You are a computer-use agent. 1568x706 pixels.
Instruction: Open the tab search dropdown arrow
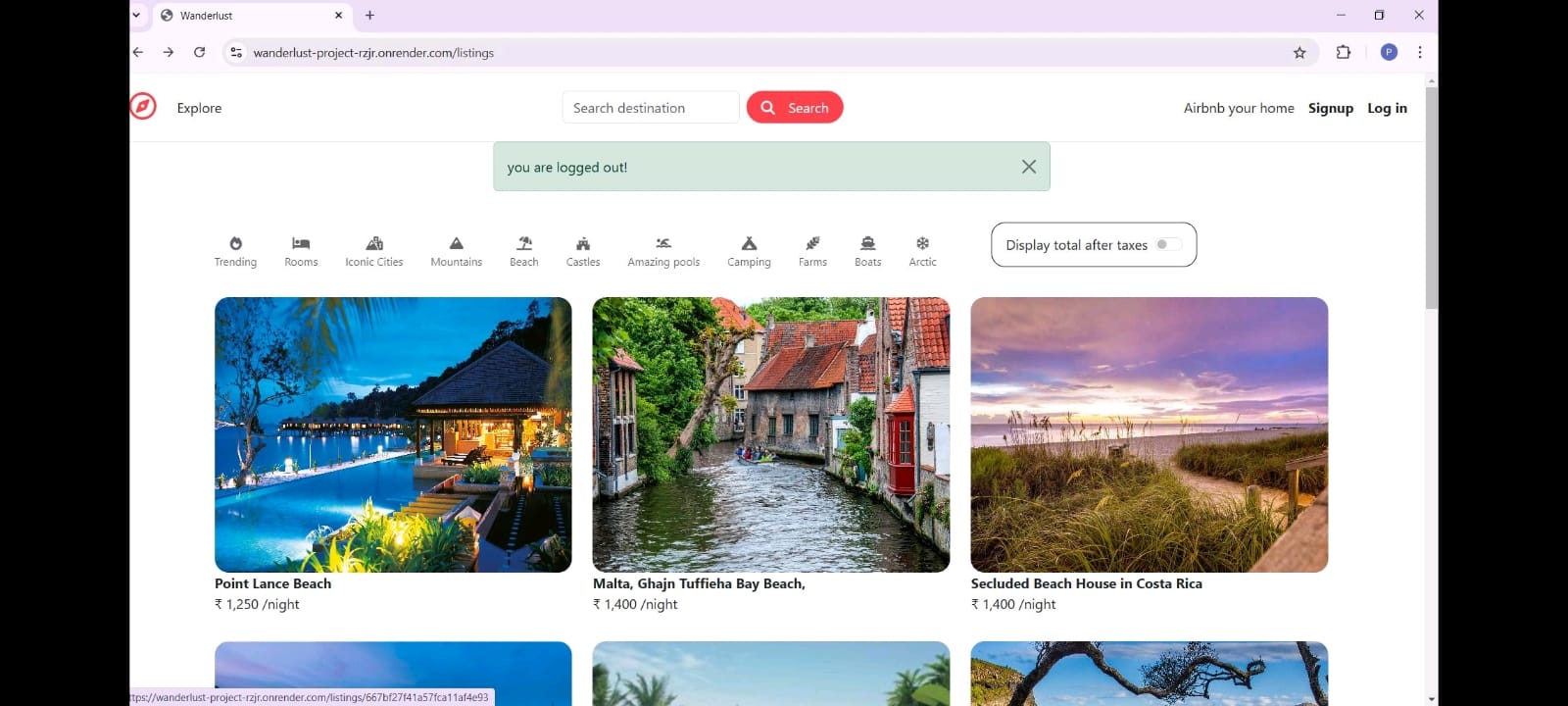pyautogui.click(x=136, y=16)
